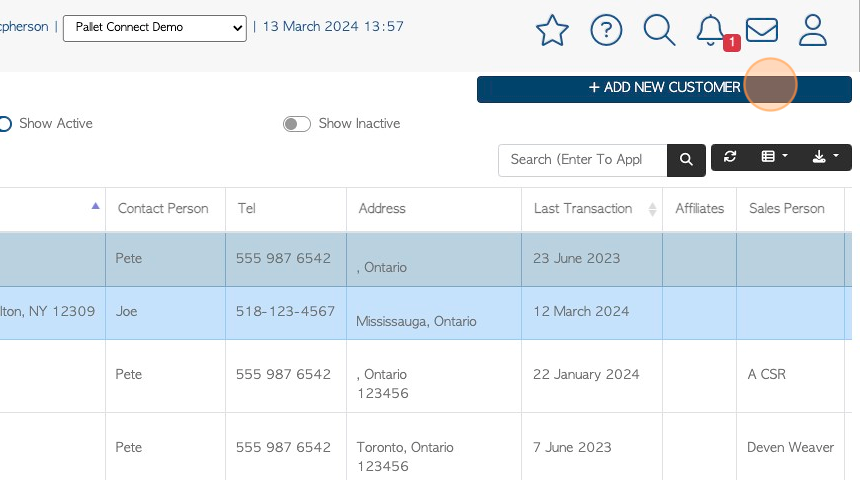Run the customer search with the black magnifier button
This screenshot has height=480, width=860.
[686, 160]
